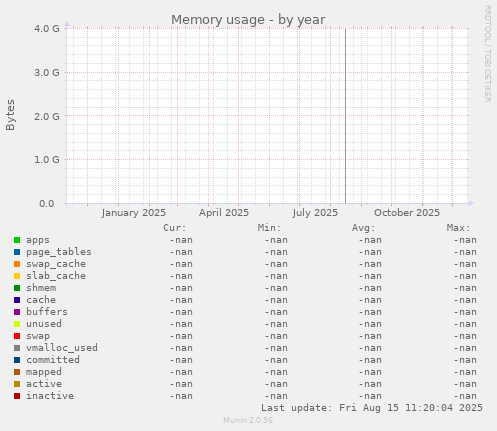
Task: Click the Avg value for swap
Action: 370,336
